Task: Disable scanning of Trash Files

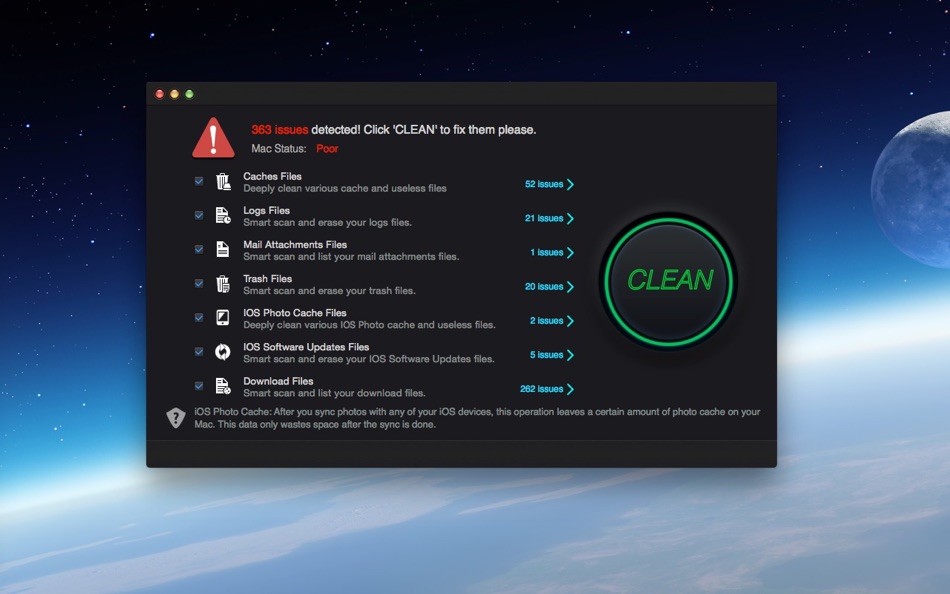Action: pyautogui.click(x=198, y=283)
